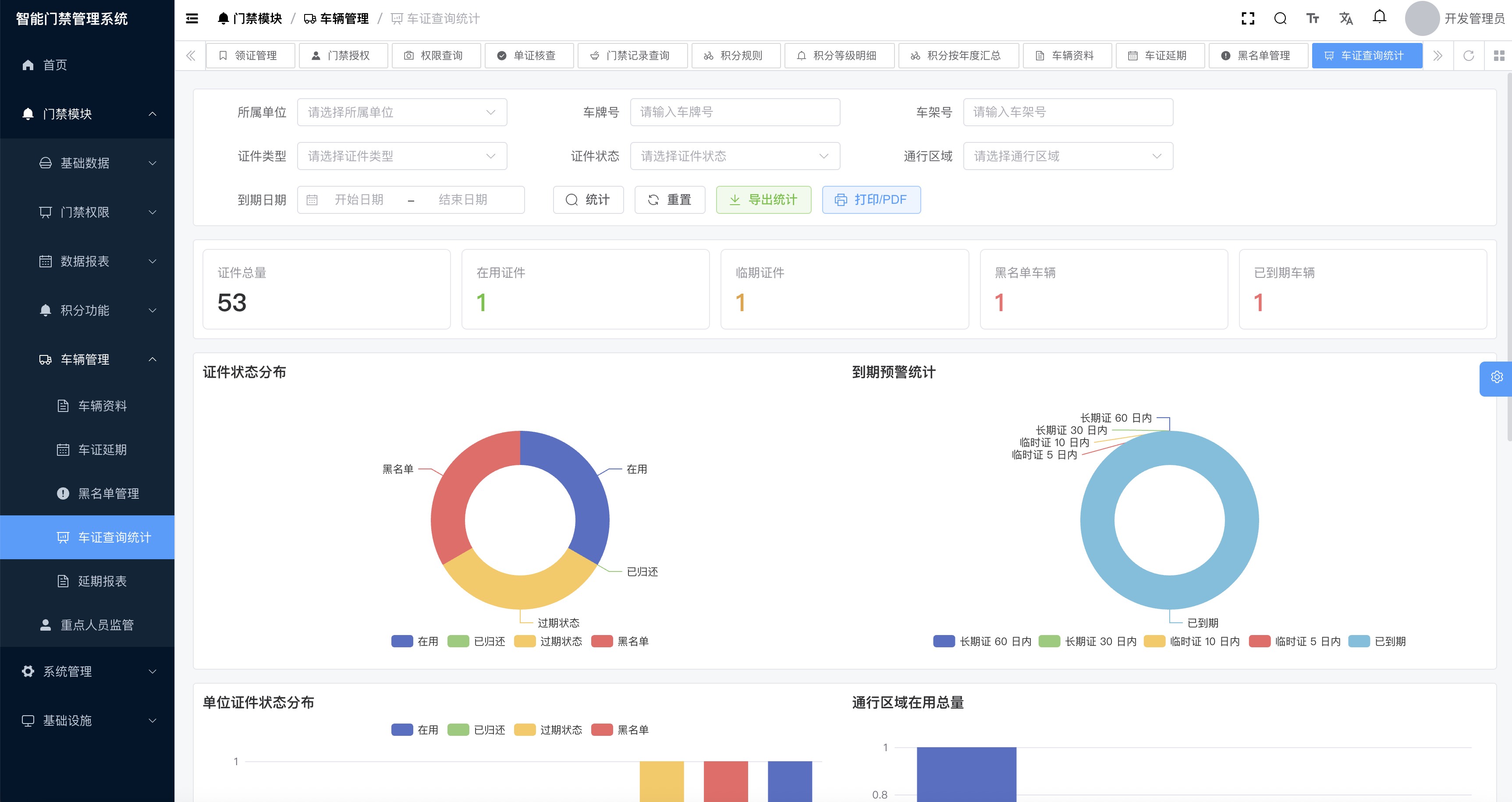This screenshot has height=802, width=1512.
Task: Enter fullscreen mode via the top bar icon
Action: click(x=1248, y=19)
